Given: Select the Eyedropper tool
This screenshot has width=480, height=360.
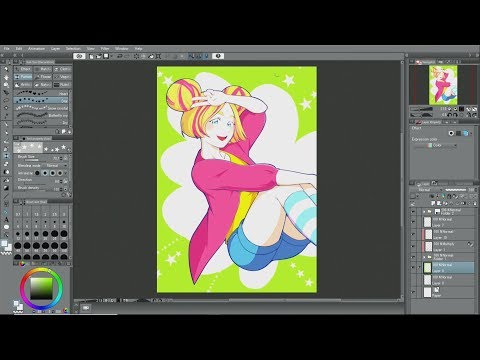Looking at the screenshot, I should coord(6,116).
